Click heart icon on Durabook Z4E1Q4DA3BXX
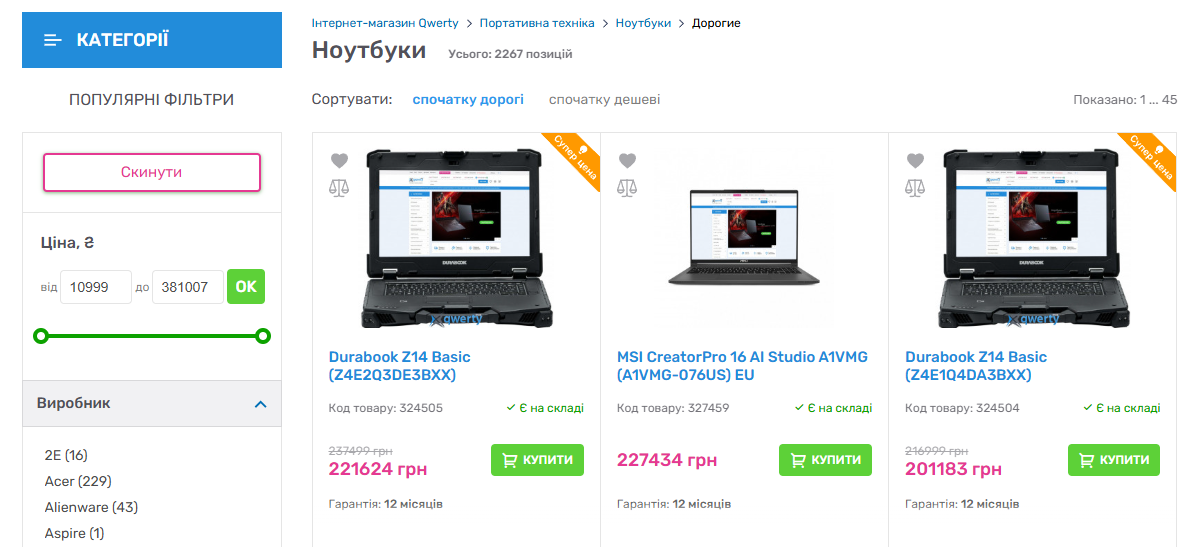 coord(915,161)
